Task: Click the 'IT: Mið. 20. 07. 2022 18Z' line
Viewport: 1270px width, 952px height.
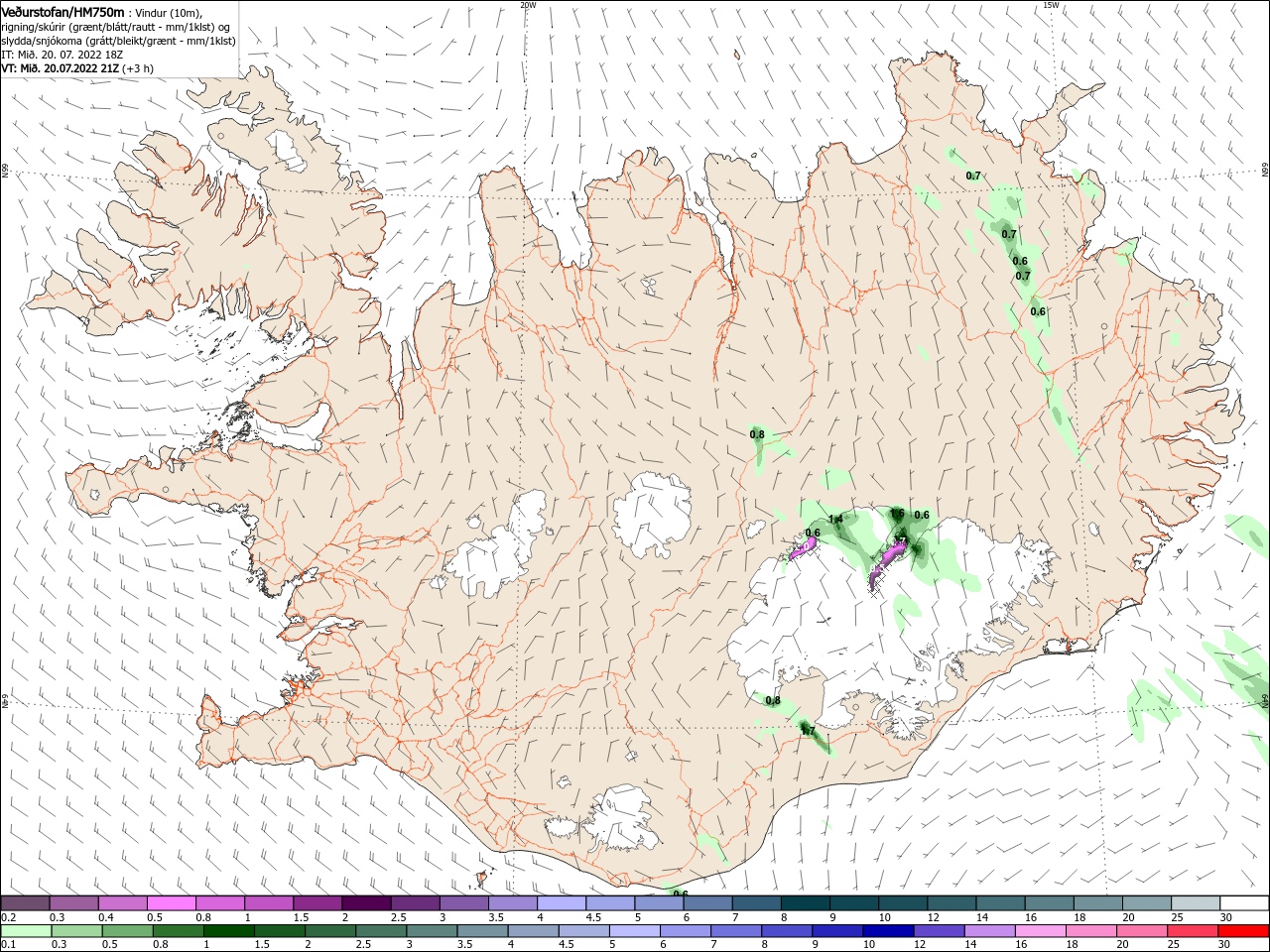Action: [62, 55]
